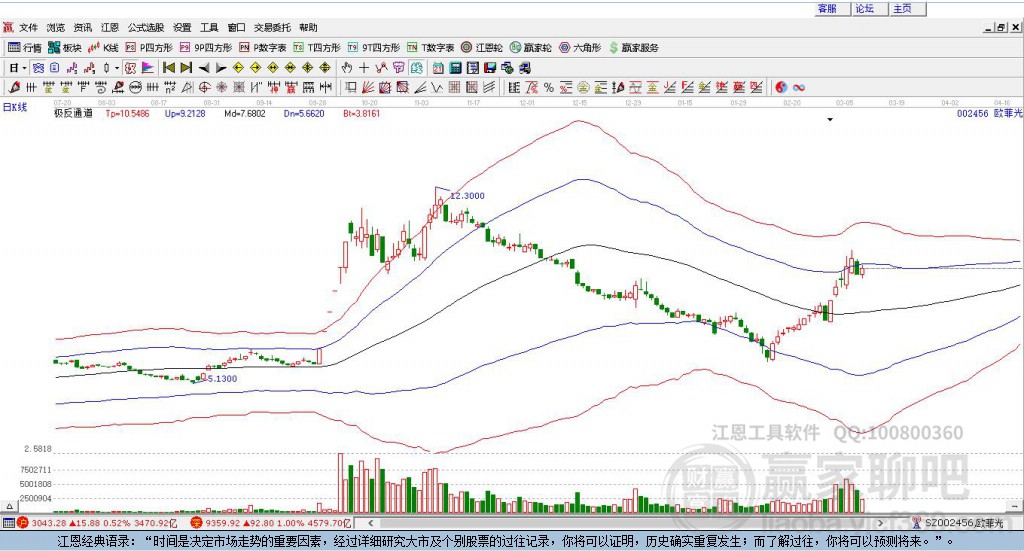Click Dn=5.6620 indicator value
The image size is (1024, 551).
(304, 114)
